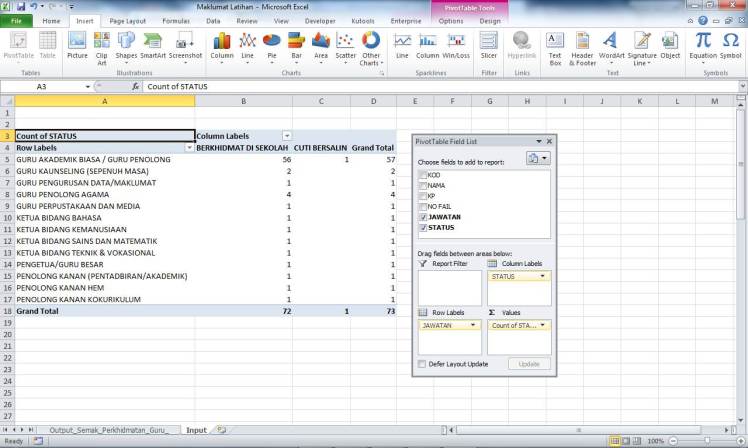Open JAWATAN field dropdown in Row Labels area
The height and width of the screenshot is (448, 748).
(x=473, y=325)
